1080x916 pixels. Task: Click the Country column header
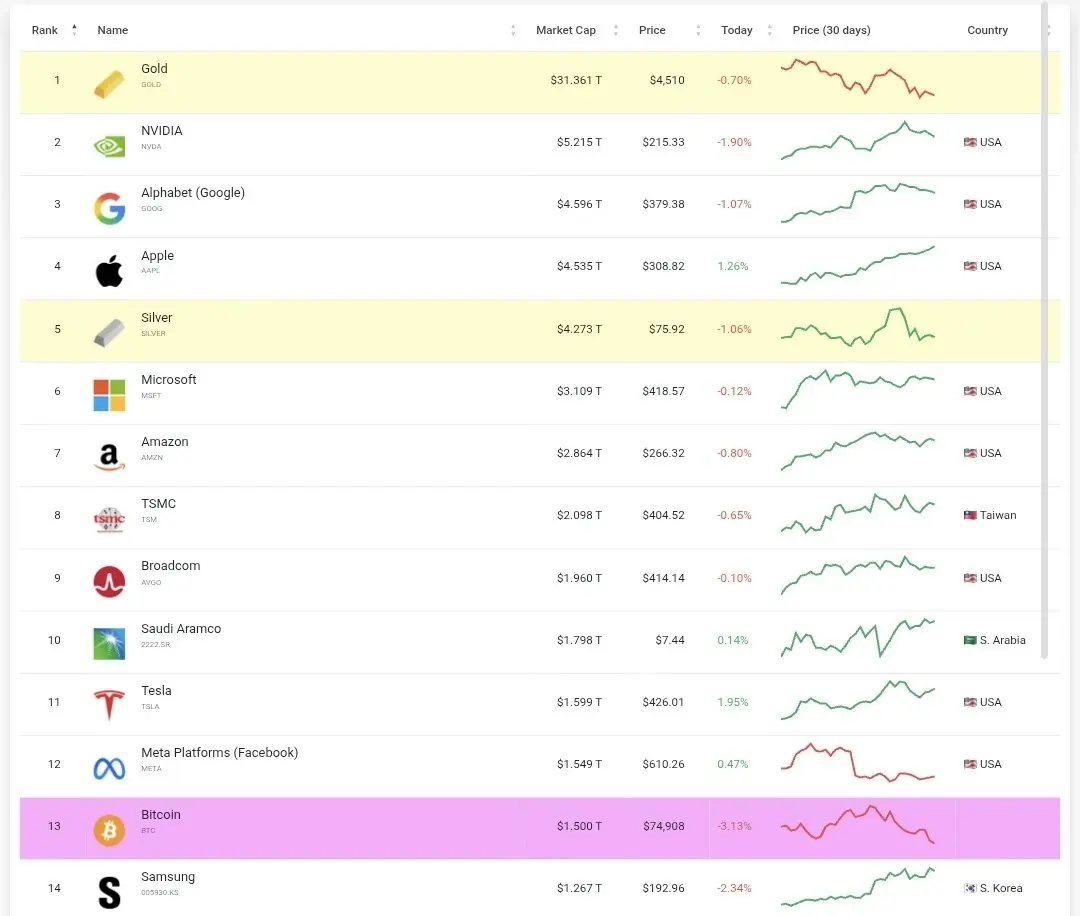click(987, 30)
